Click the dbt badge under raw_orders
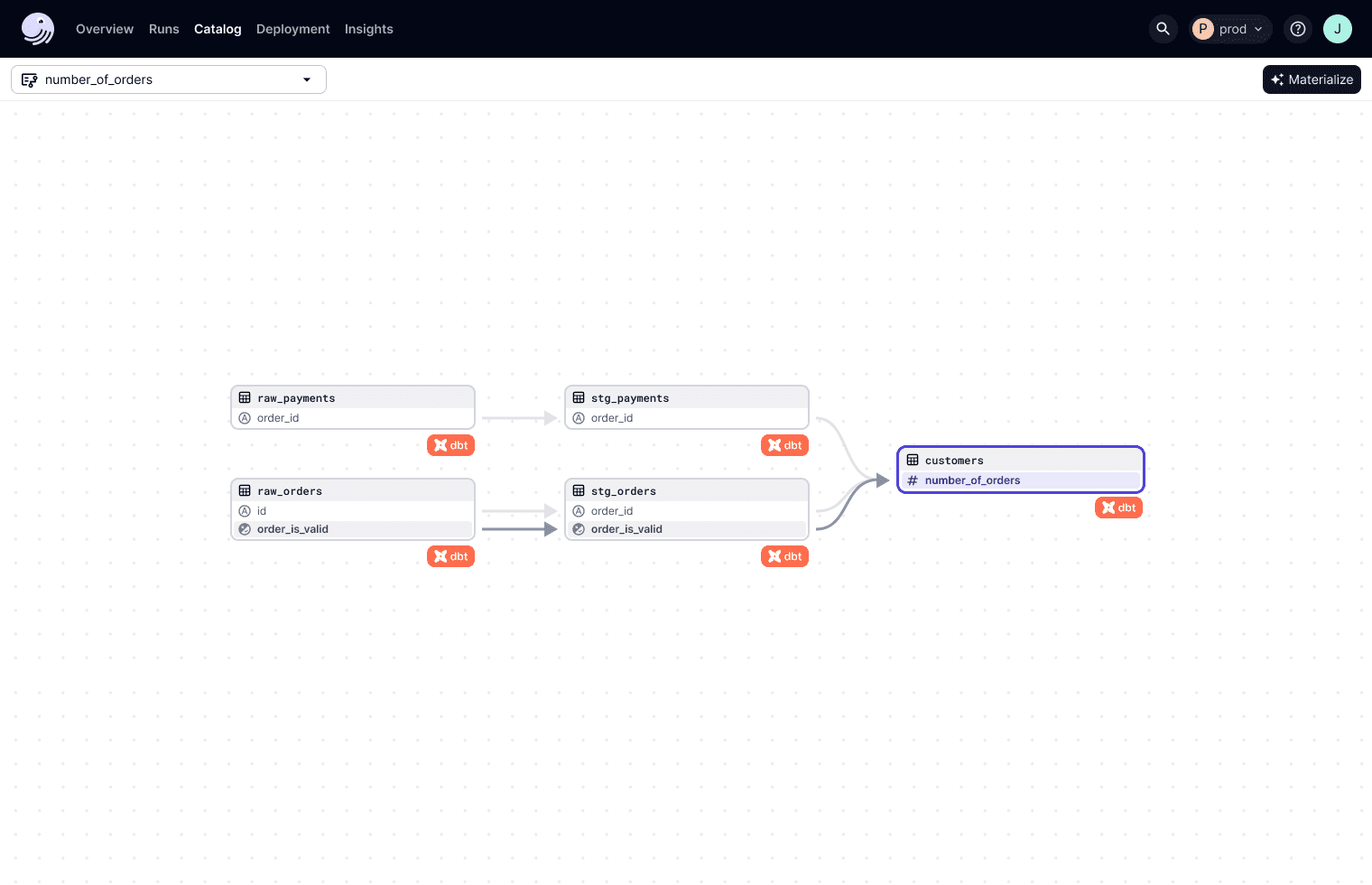Image resolution: width=1372 pixels, height=885 pixels. 450,556
